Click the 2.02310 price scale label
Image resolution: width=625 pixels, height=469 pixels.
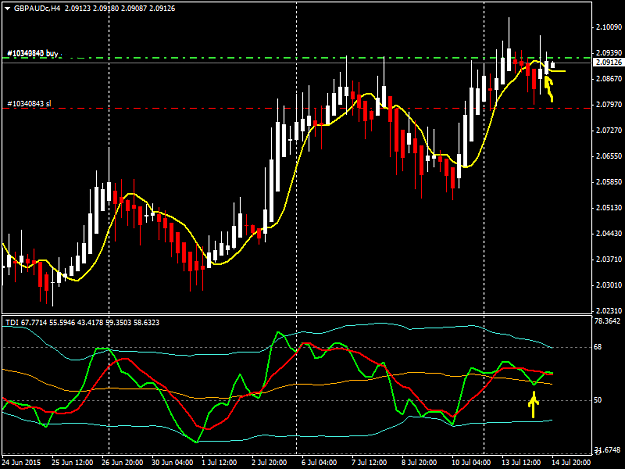click(608, 311)
